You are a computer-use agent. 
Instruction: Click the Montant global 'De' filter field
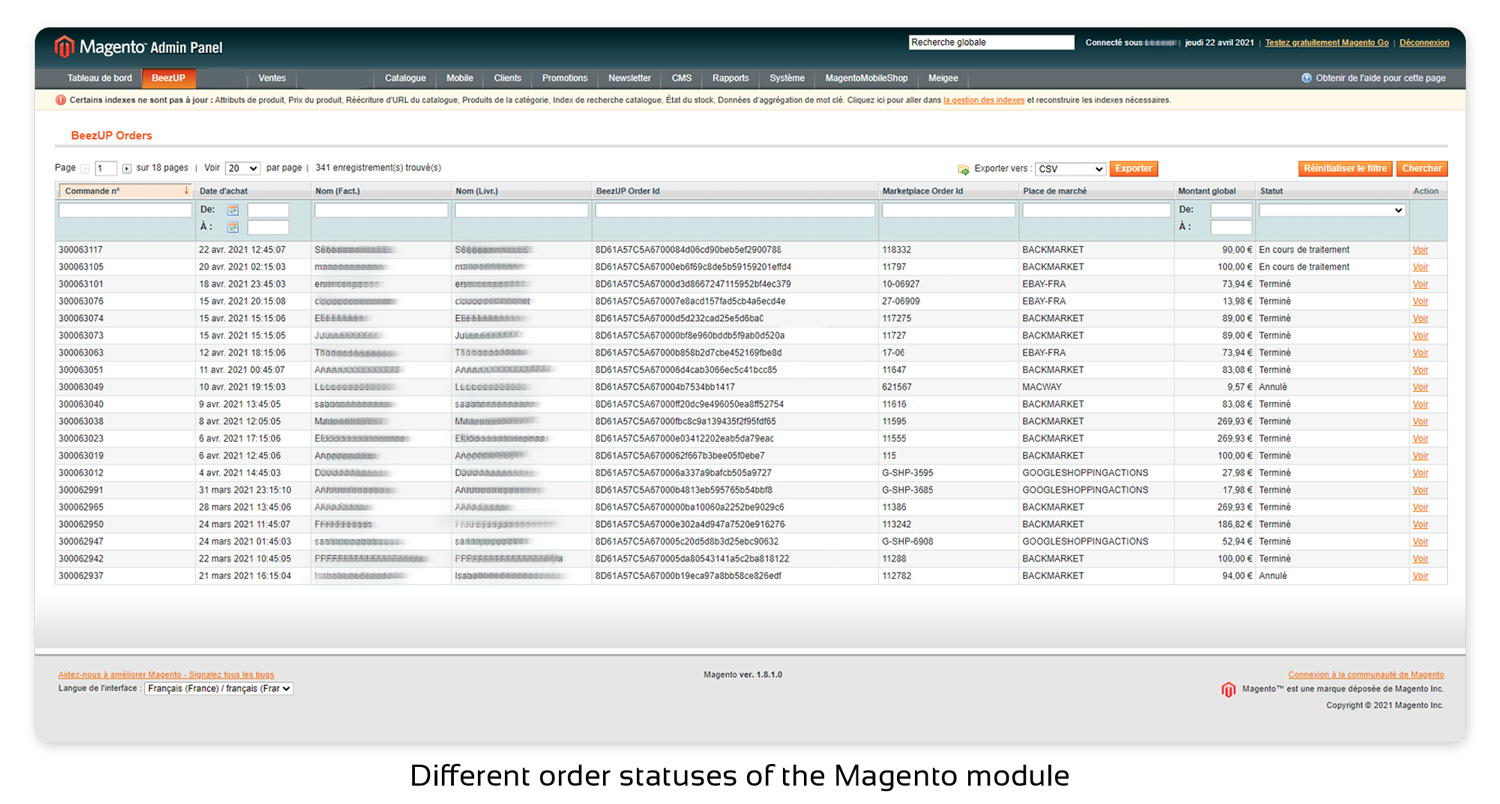click(1231, 211)
